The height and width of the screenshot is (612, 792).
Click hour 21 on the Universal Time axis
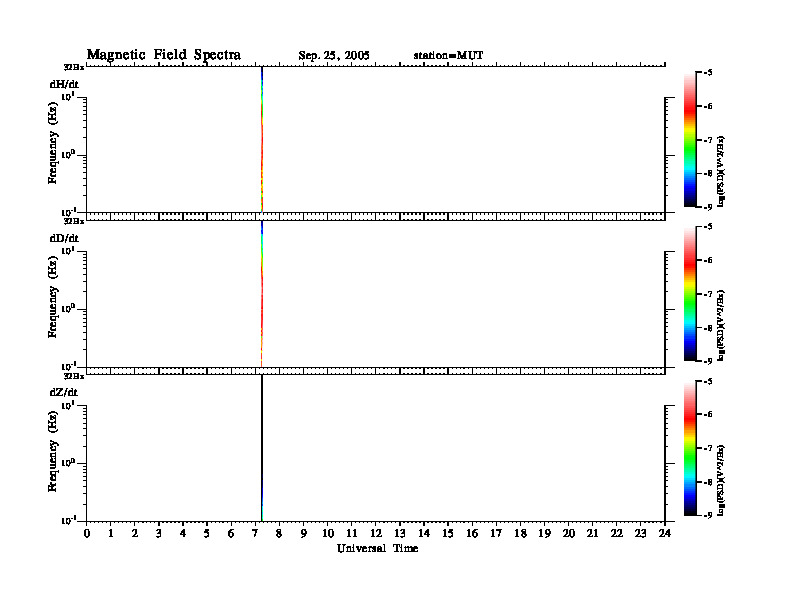592,533
